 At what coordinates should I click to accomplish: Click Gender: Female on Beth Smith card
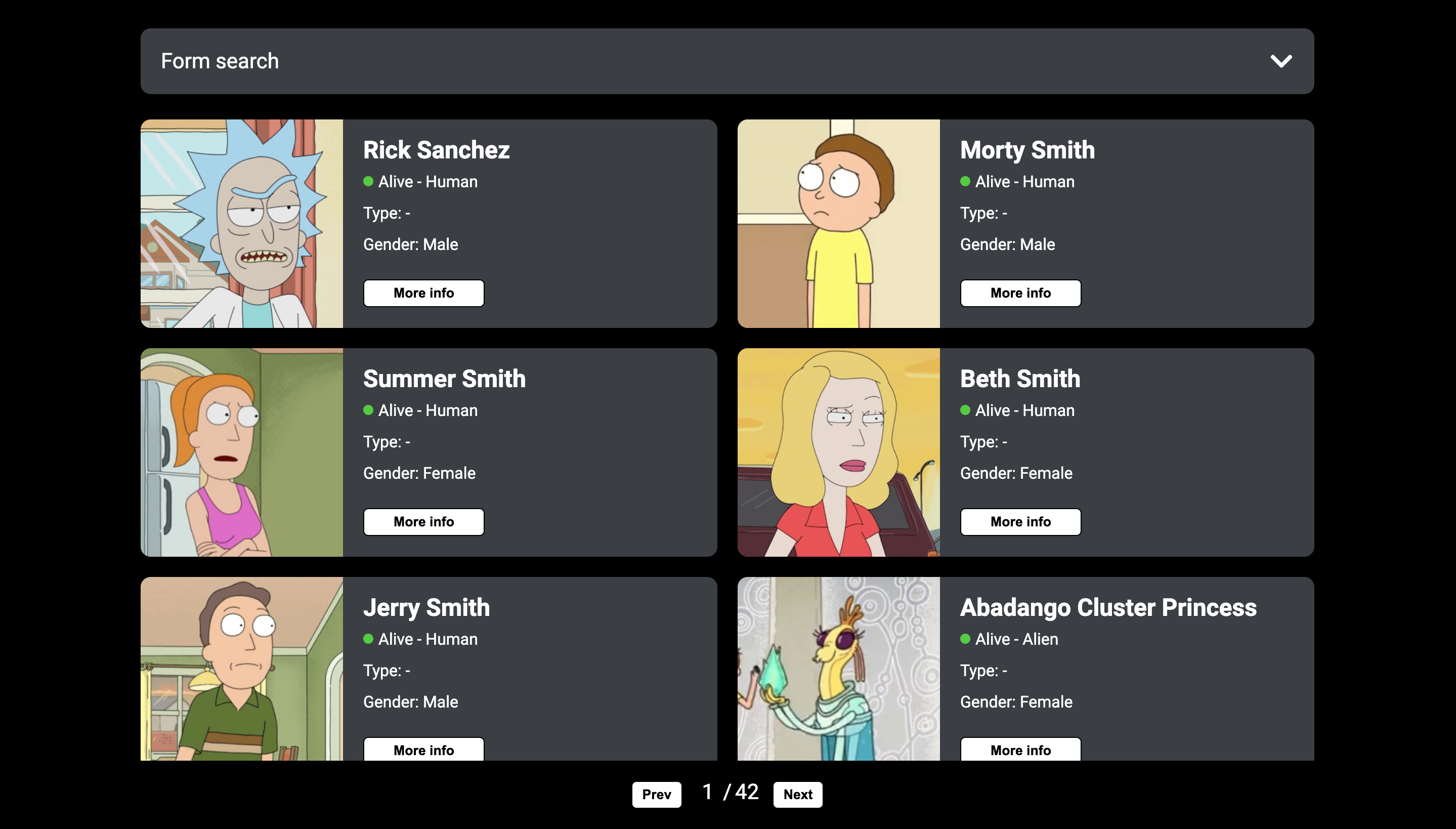pyautogui.click(x=1016, y=473)
